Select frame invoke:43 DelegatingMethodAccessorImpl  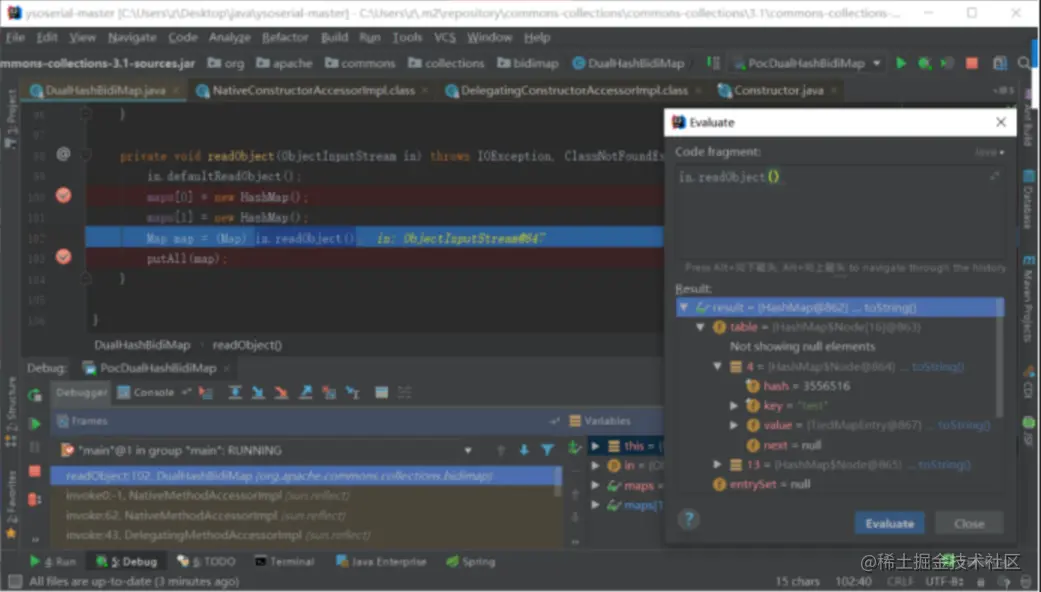[306, 535]
